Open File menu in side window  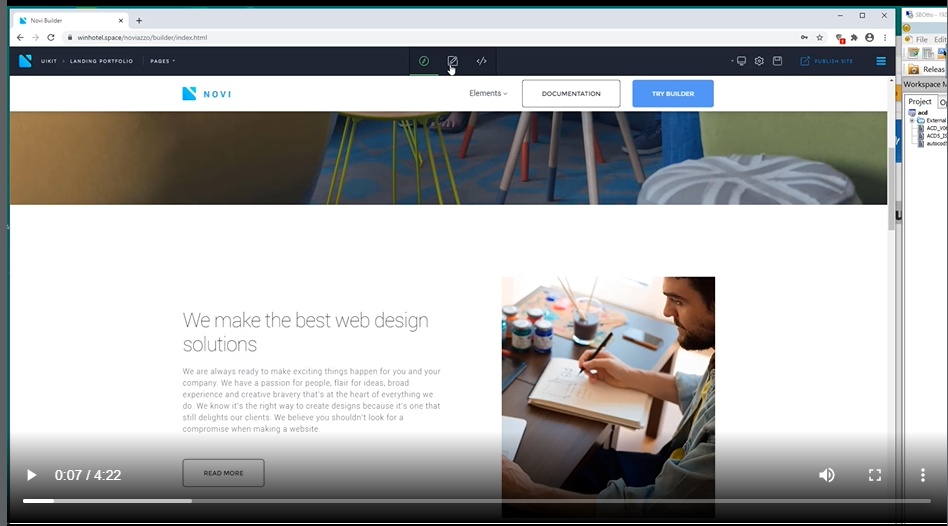tap(921, 39)
